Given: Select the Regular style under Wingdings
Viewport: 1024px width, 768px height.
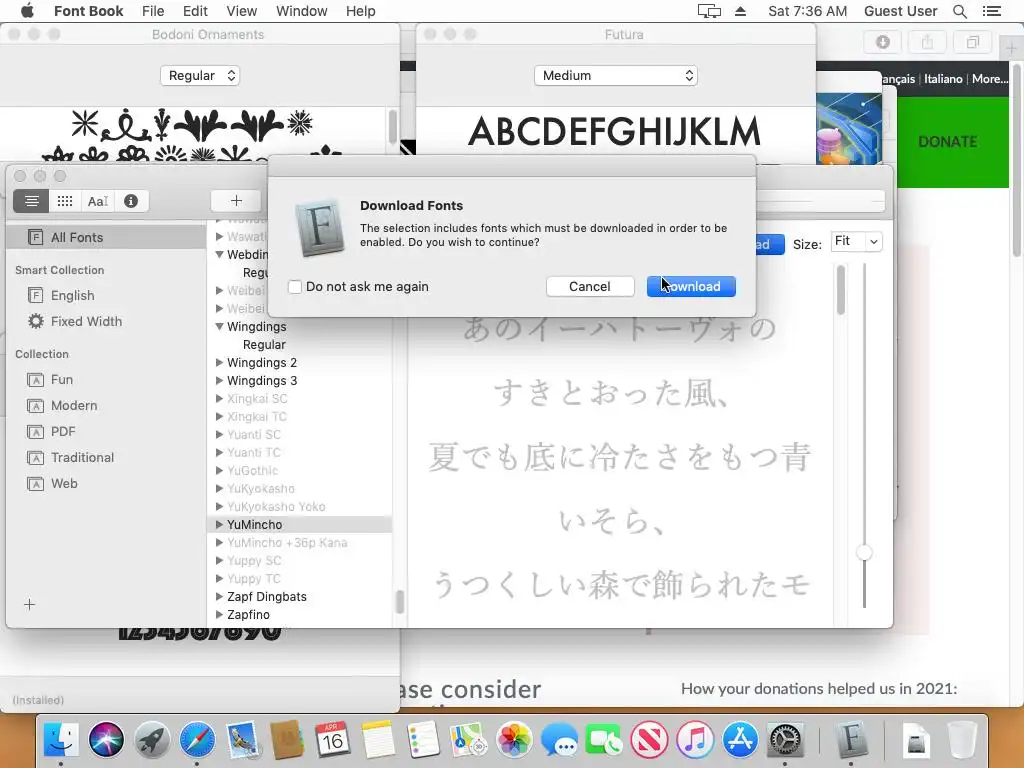Looking at the screenshot, I should (x=264, y=345).
